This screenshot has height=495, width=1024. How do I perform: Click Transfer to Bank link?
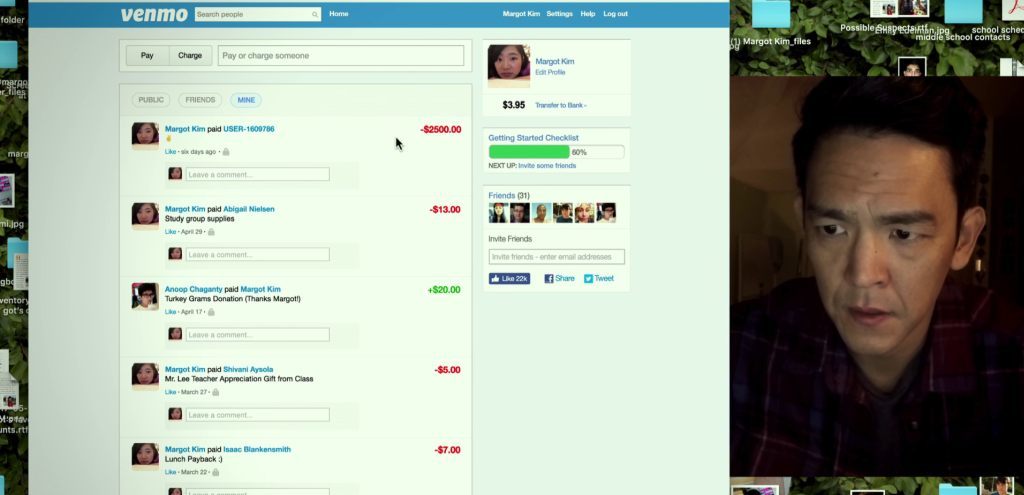pyautogui.click(x=560, y=105)
